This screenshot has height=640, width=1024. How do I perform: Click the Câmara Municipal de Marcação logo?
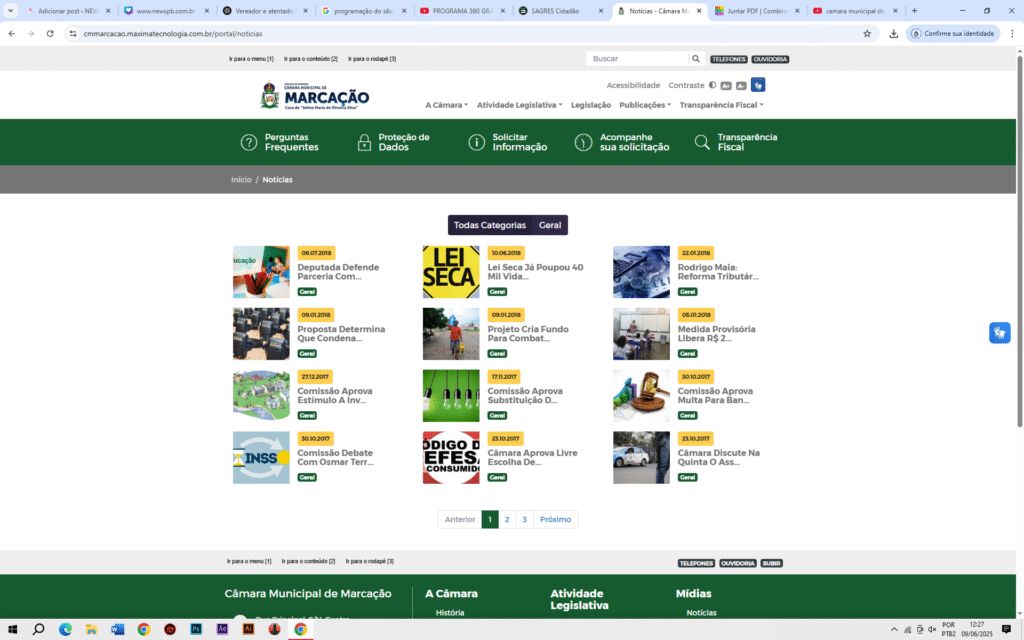coord(314,96)
